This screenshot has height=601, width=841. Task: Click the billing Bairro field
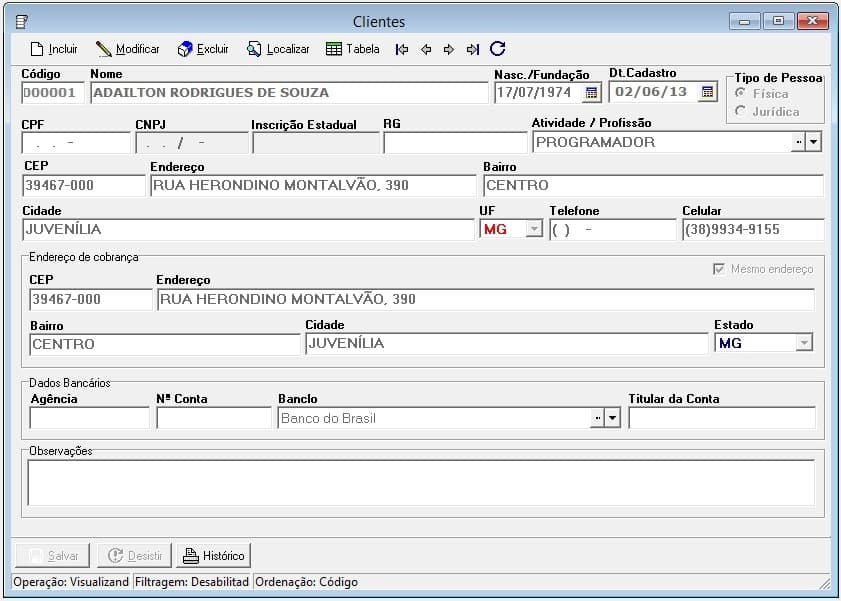tap(165, 344)
